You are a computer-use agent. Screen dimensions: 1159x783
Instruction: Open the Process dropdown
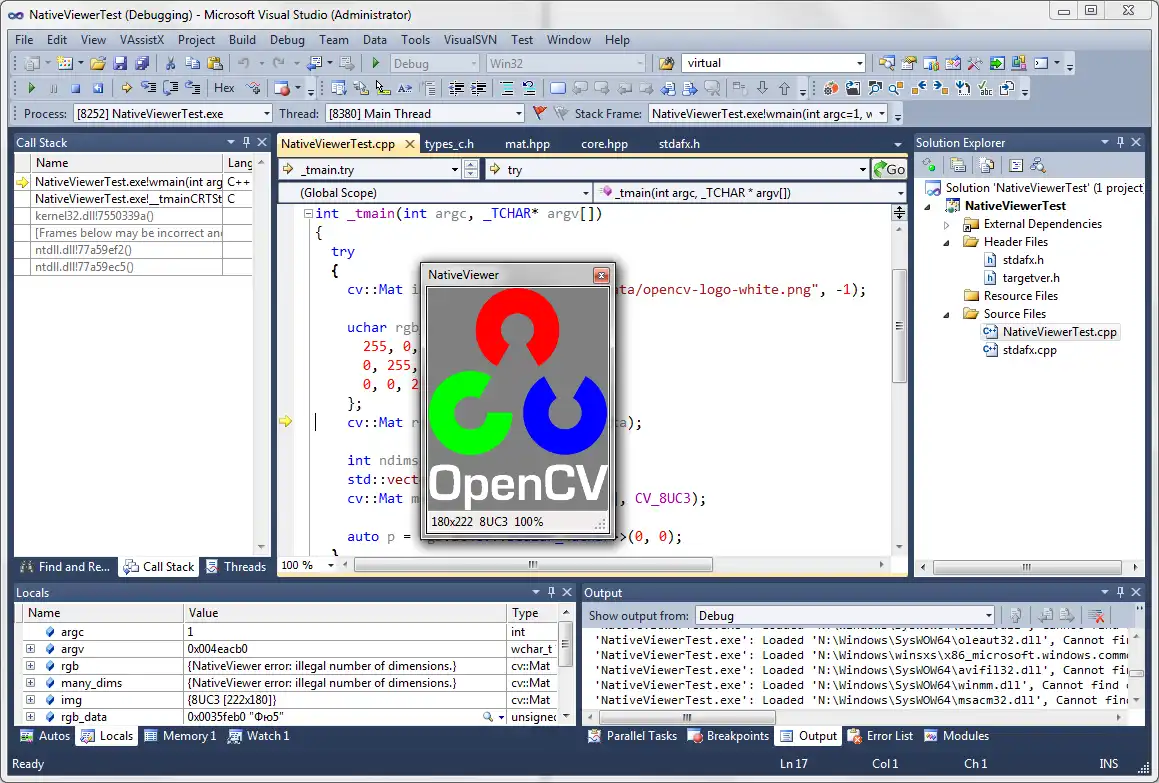tap(267, 114)
